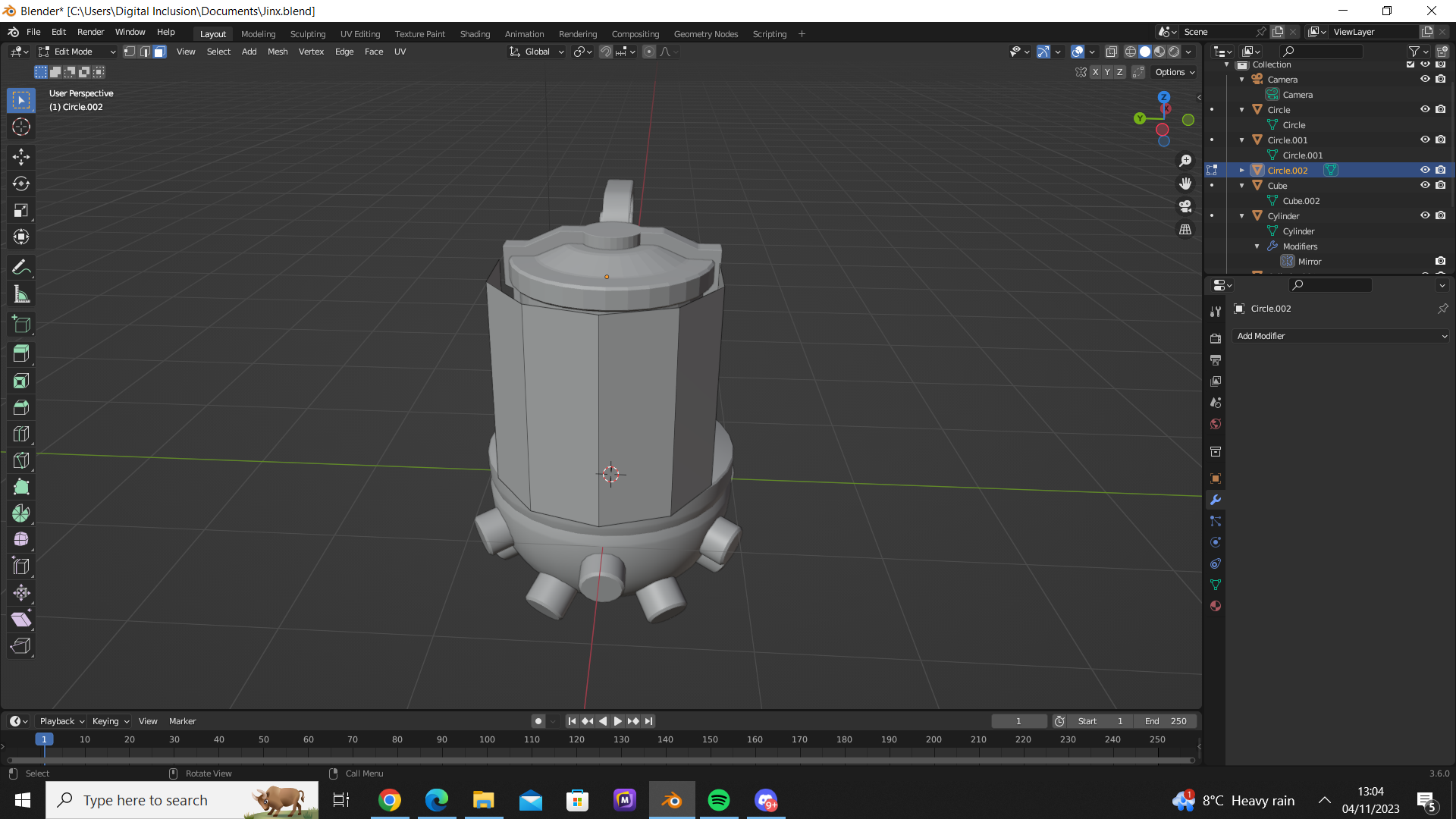Hide the Cube object eye icon
The width and height of the screenshot is (1456, 819).
coord(1425,185)
